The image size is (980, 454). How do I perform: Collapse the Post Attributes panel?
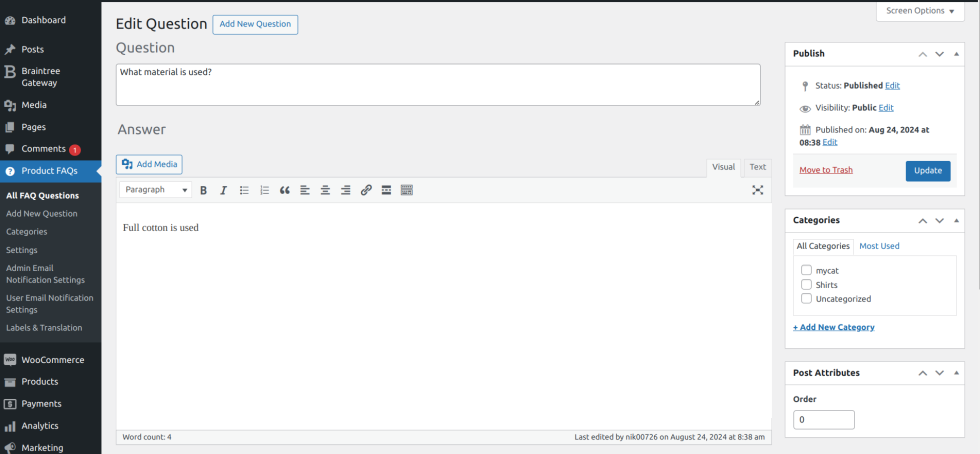tap(956, 373)
